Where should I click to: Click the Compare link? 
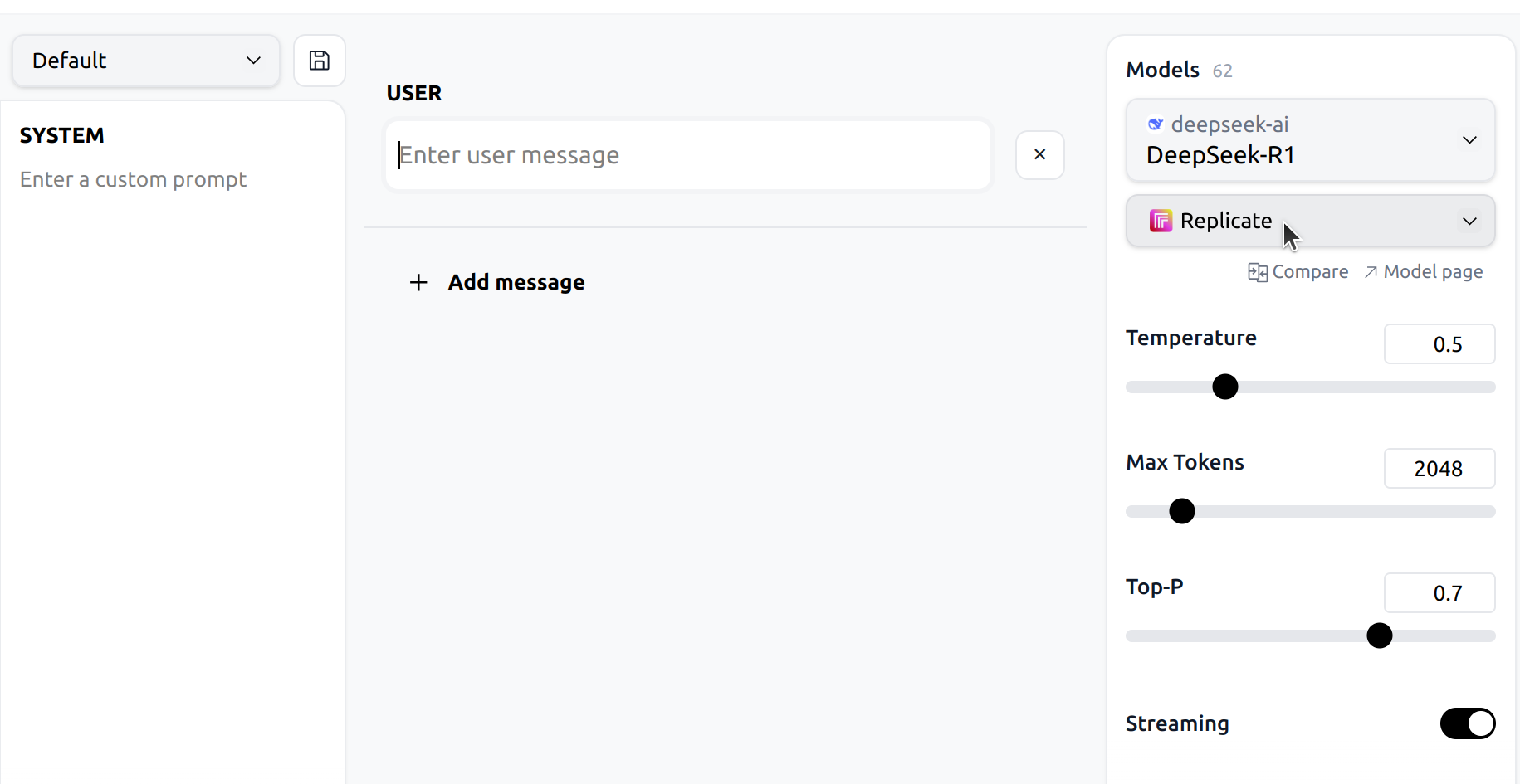click(x=1309, y=272)
